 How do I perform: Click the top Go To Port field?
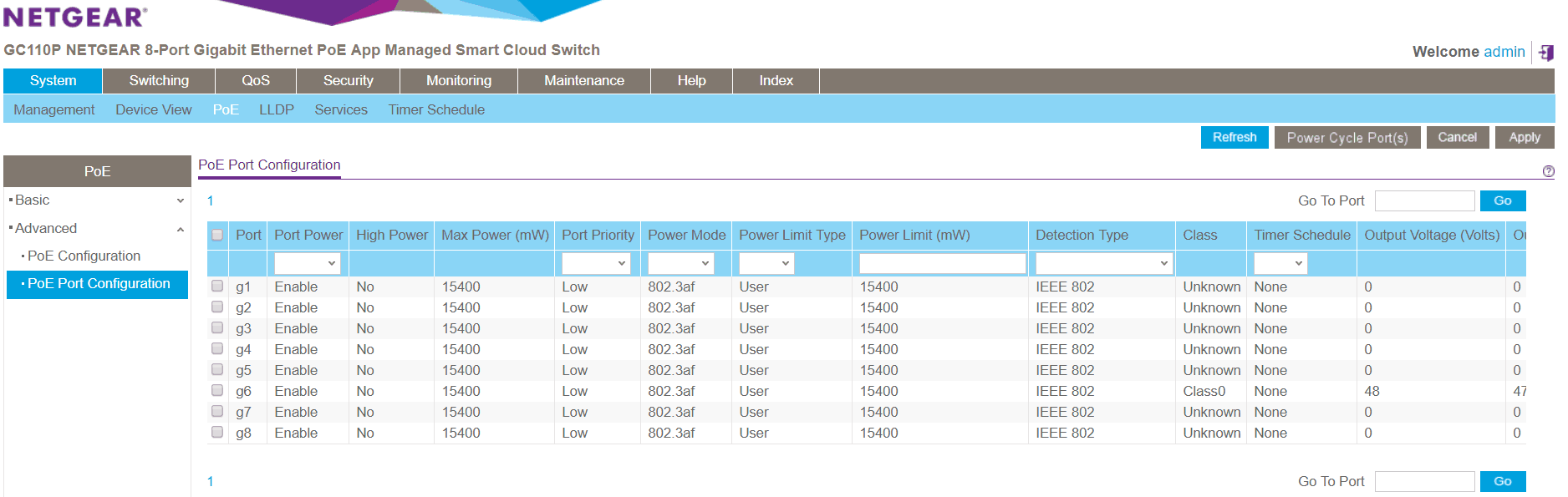(x=1423, y=201)
